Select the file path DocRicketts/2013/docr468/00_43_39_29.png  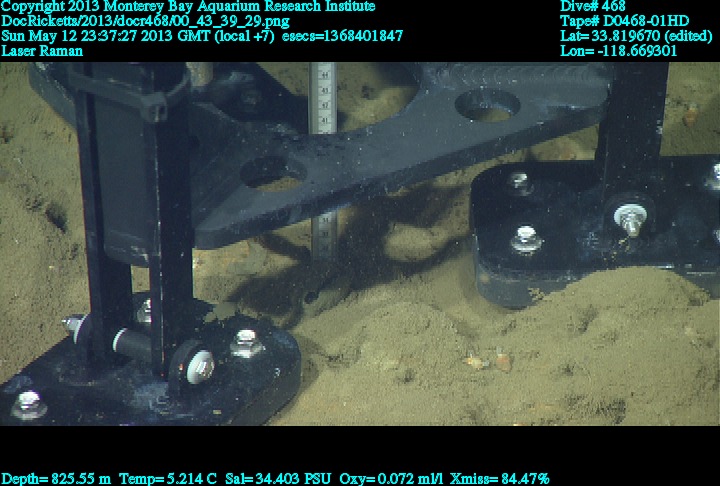pos(146,21)
